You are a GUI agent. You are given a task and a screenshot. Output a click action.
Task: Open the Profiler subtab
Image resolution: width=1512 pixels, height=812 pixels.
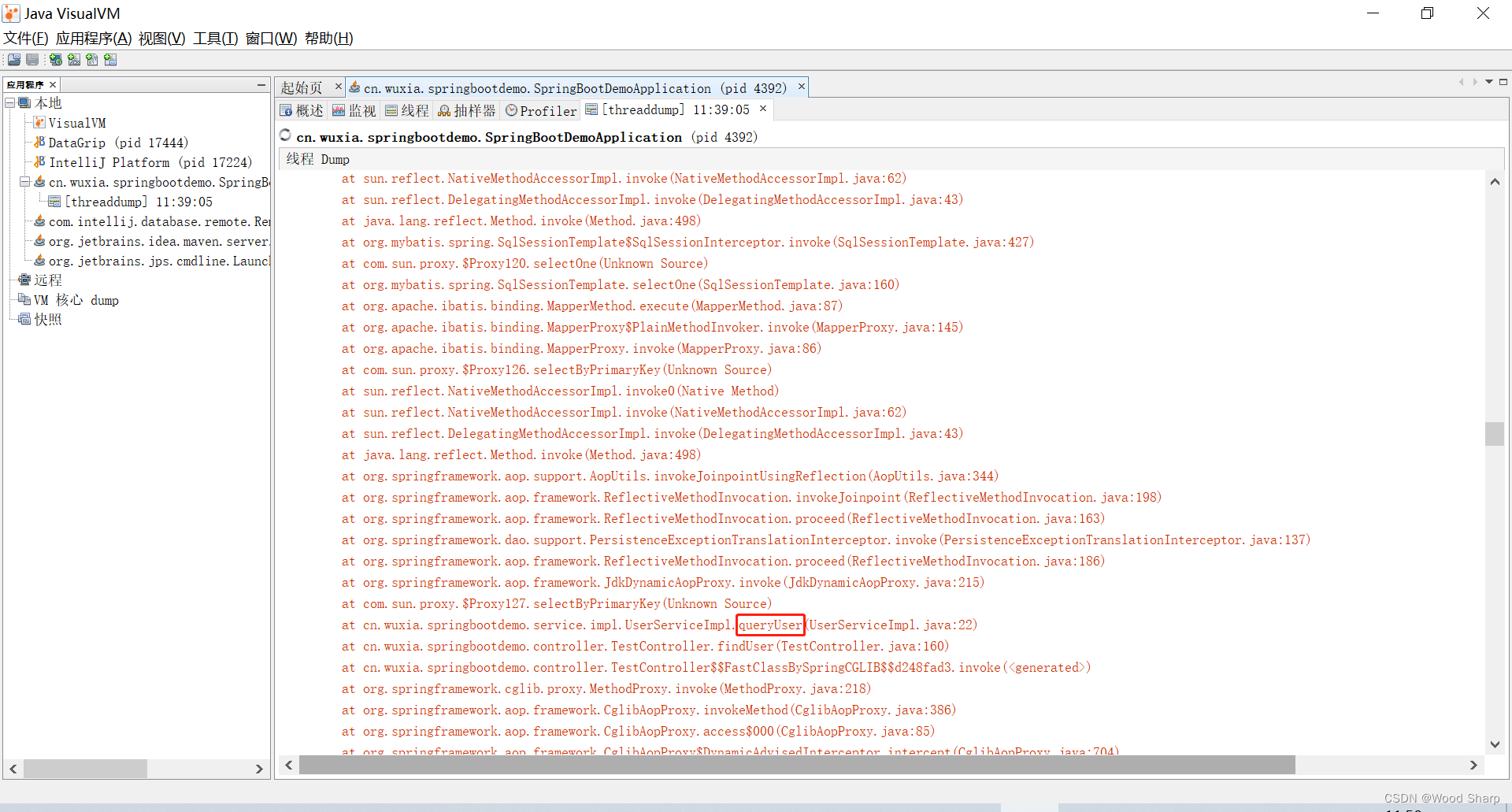coord(541,111)
